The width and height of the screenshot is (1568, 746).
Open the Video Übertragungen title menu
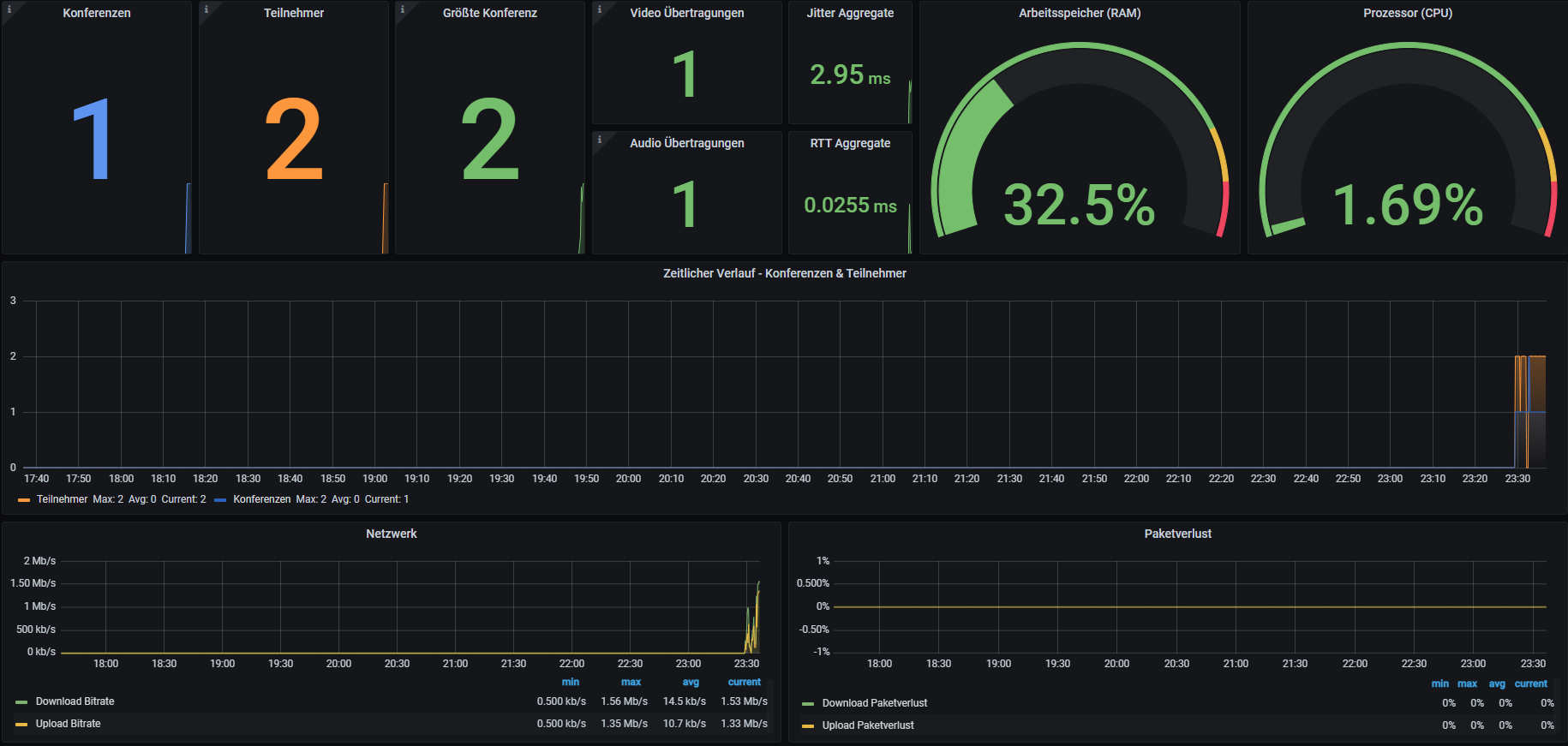(x=687, y=13)
